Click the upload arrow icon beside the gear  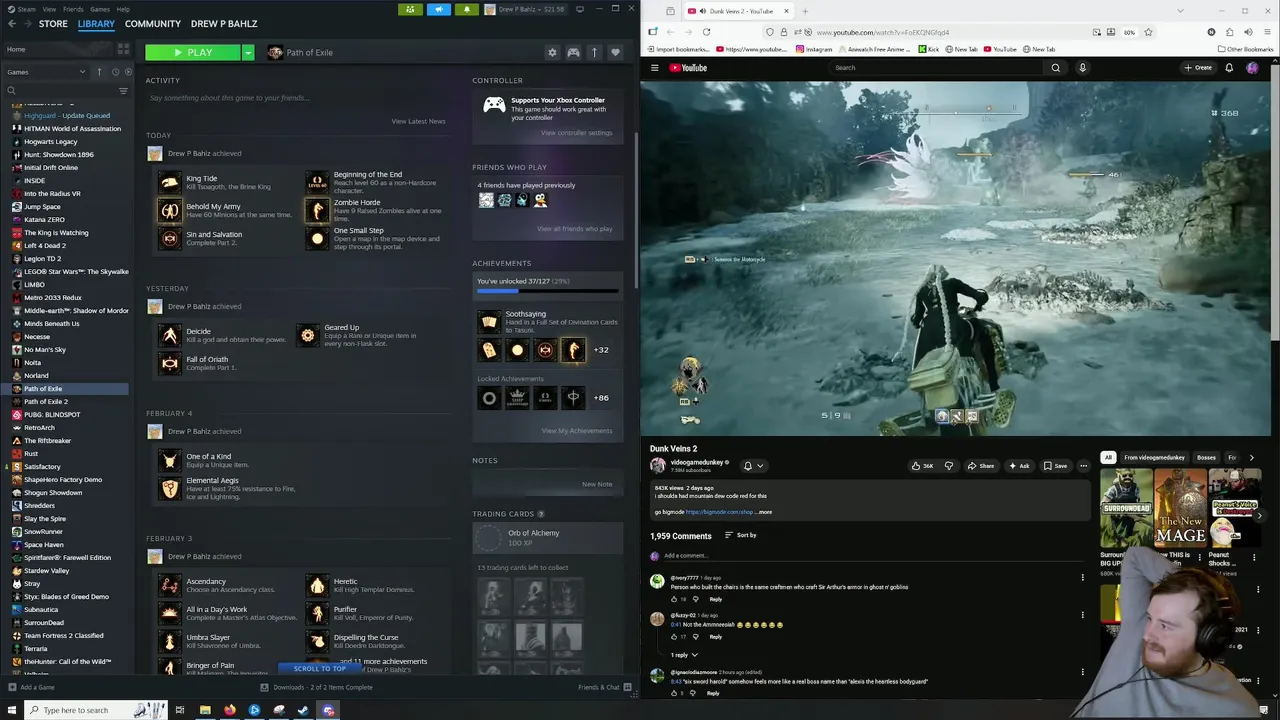point(594,52)
